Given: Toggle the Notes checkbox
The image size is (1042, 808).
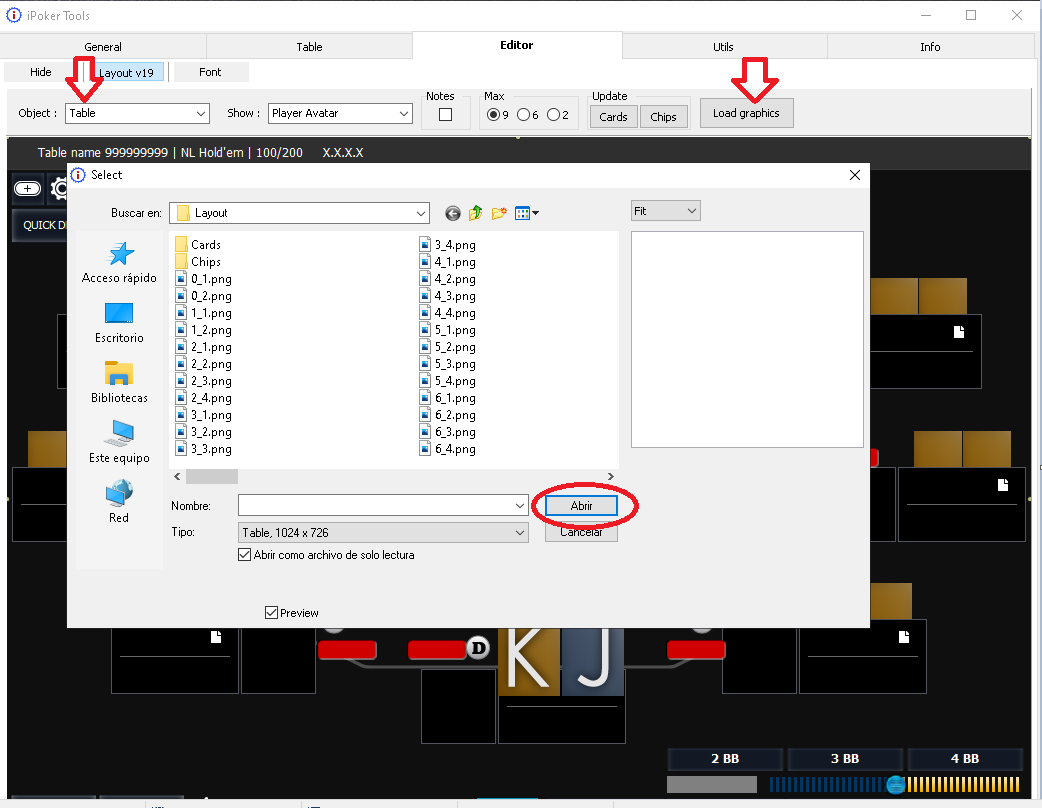Looking at the screenshot, I should coord(446,115).
